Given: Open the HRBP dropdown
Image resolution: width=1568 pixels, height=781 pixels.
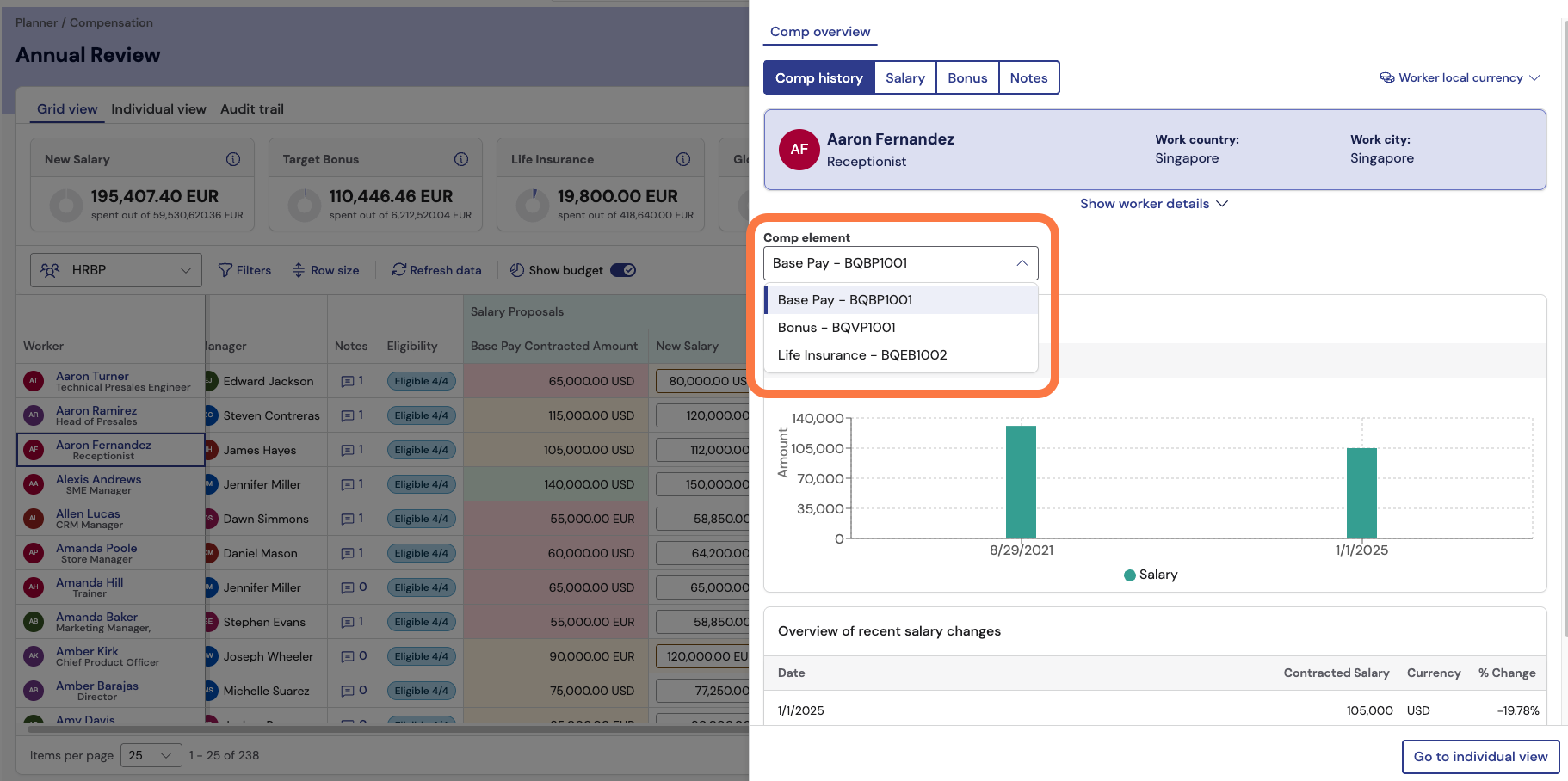Looking at the screenshot, I should [116, 270].
